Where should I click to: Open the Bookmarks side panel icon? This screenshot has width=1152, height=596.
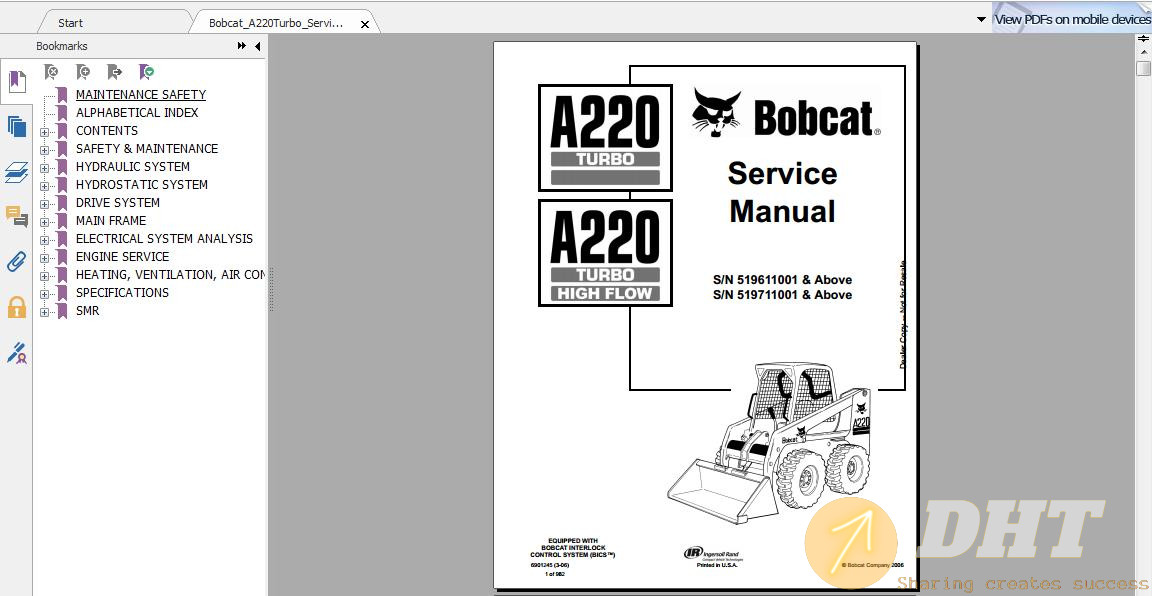pyautogui.click(x=17, y=82)
